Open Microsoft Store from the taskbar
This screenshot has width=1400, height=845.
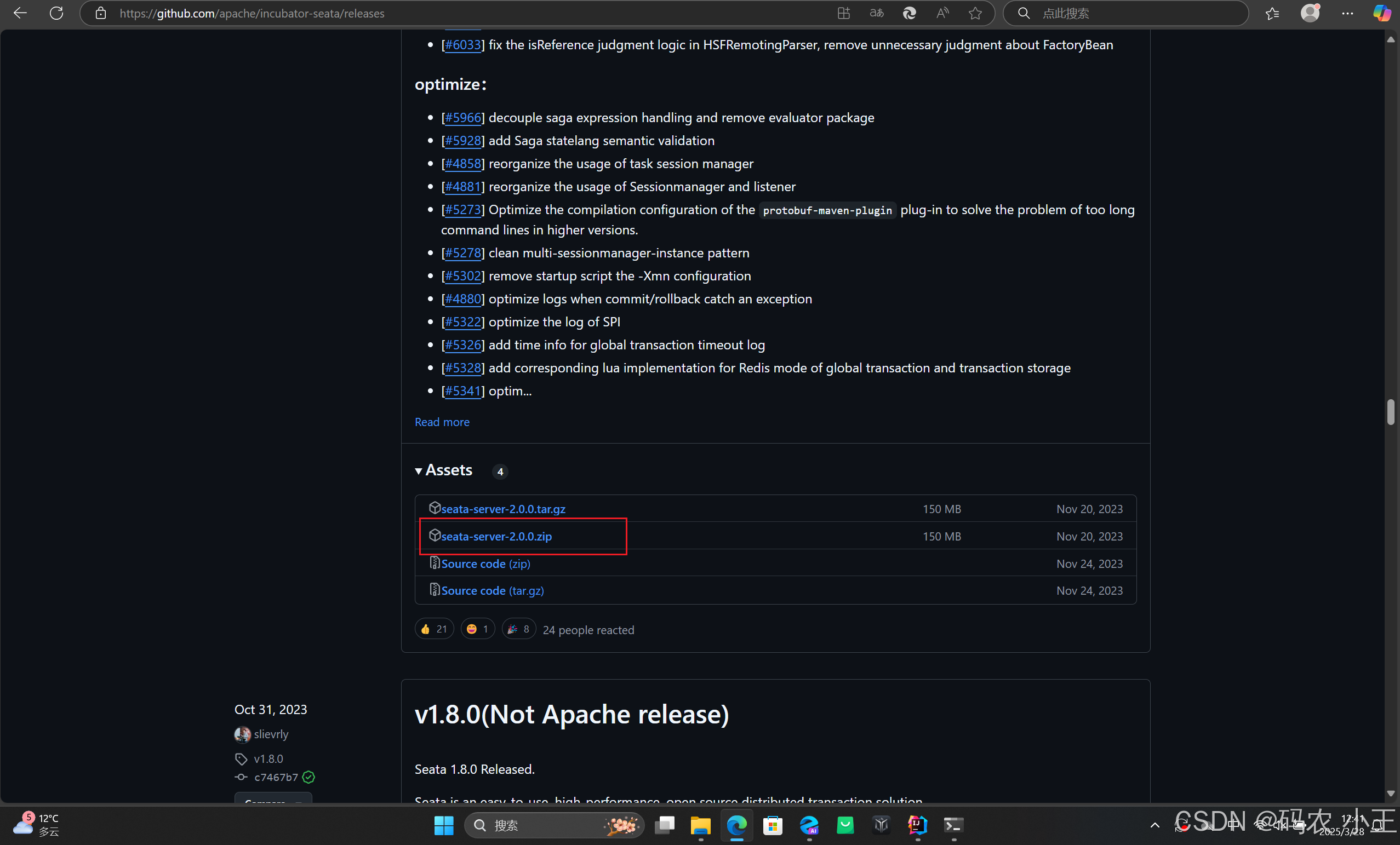[x=773, y=825]
